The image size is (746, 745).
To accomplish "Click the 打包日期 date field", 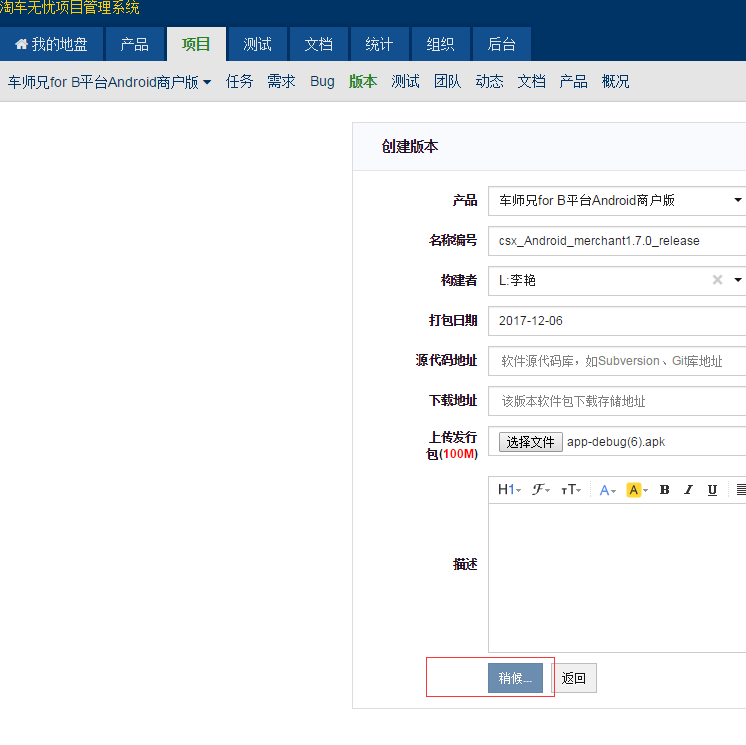I will pos(617,321).
